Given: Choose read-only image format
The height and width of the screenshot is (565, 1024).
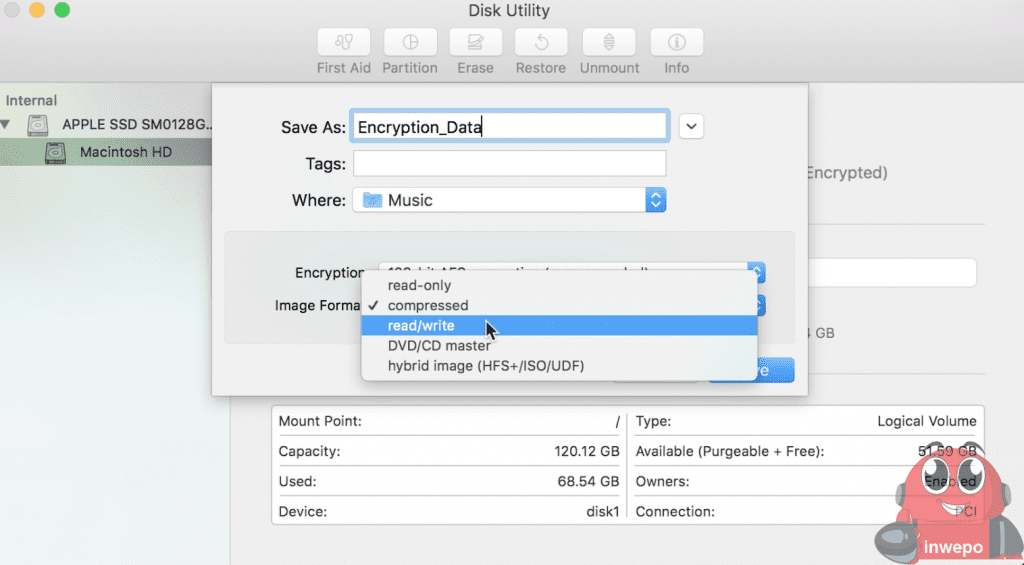Looking at the screenshot, I should click(x=420, y=285).
